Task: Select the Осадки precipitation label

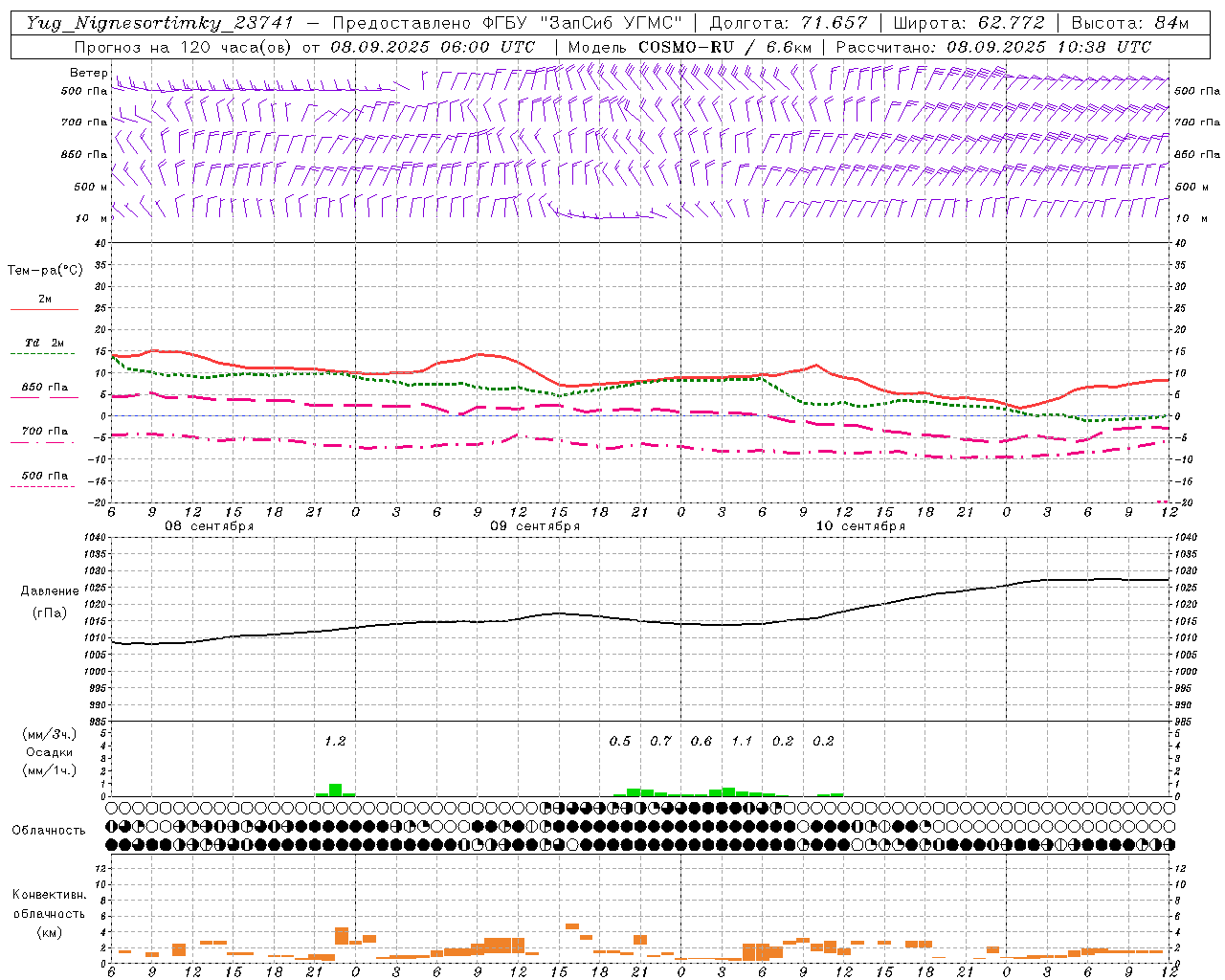Action: click(x=49, y=752)
